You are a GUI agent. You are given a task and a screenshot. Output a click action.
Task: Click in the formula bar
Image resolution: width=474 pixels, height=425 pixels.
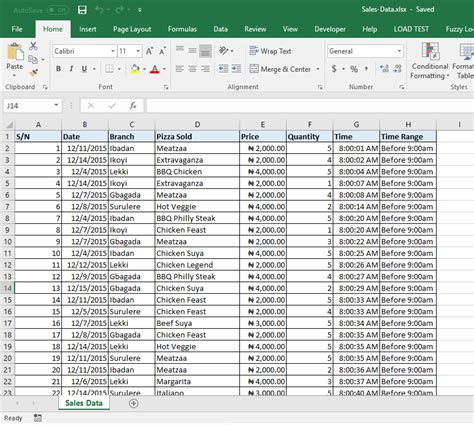310,106
